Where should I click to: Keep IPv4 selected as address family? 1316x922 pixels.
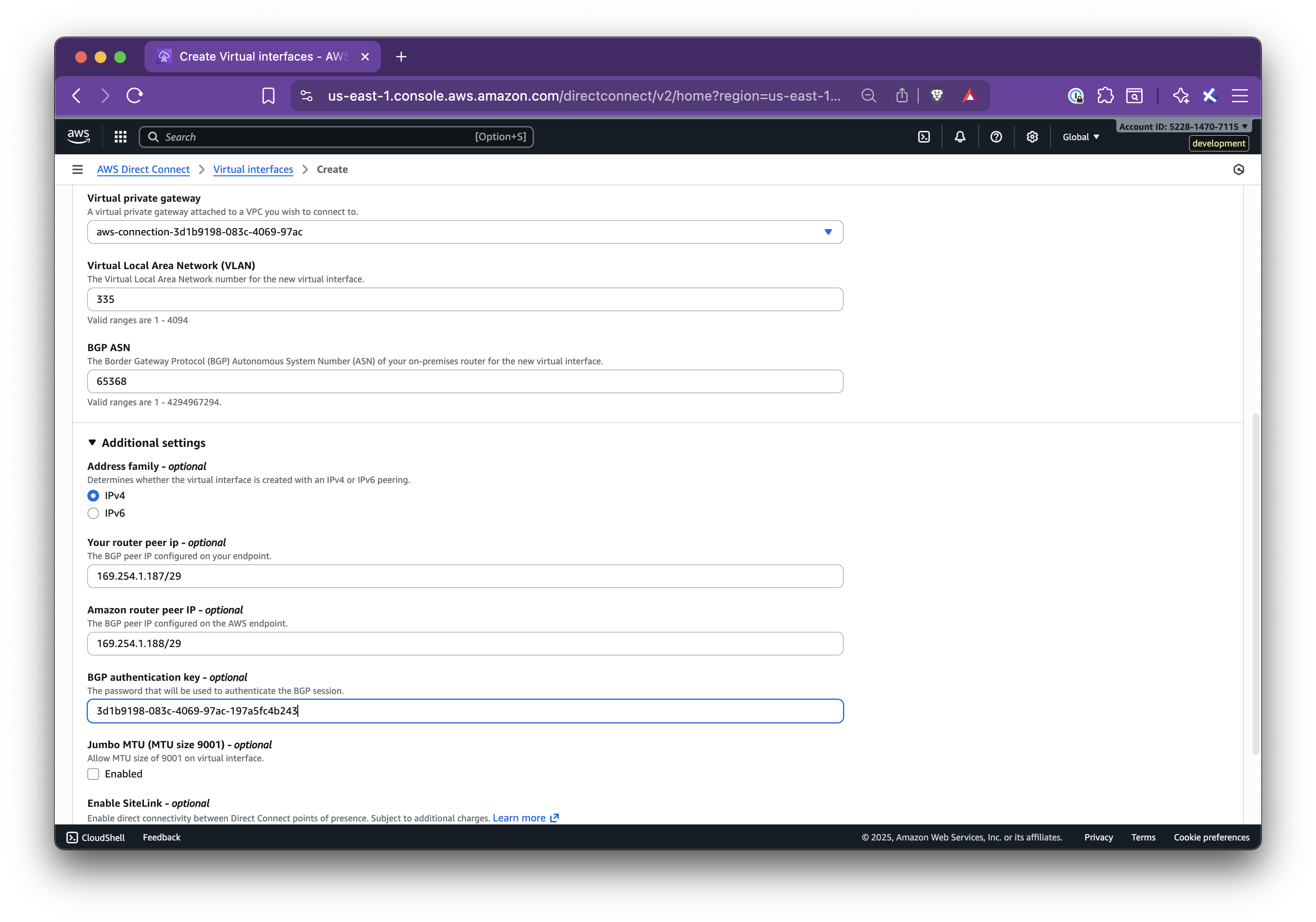(93, 495)
